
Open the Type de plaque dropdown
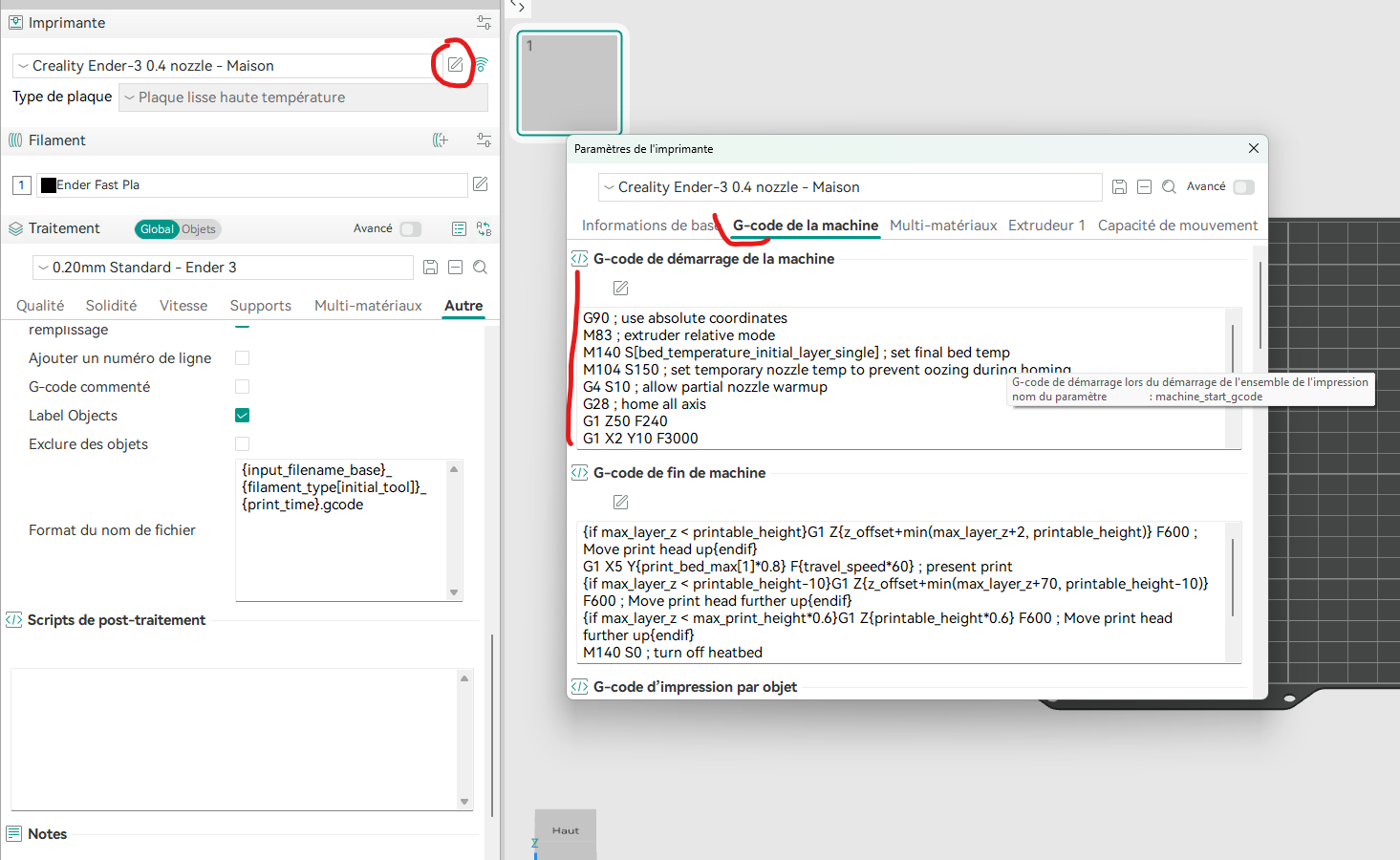click(303, 97)
